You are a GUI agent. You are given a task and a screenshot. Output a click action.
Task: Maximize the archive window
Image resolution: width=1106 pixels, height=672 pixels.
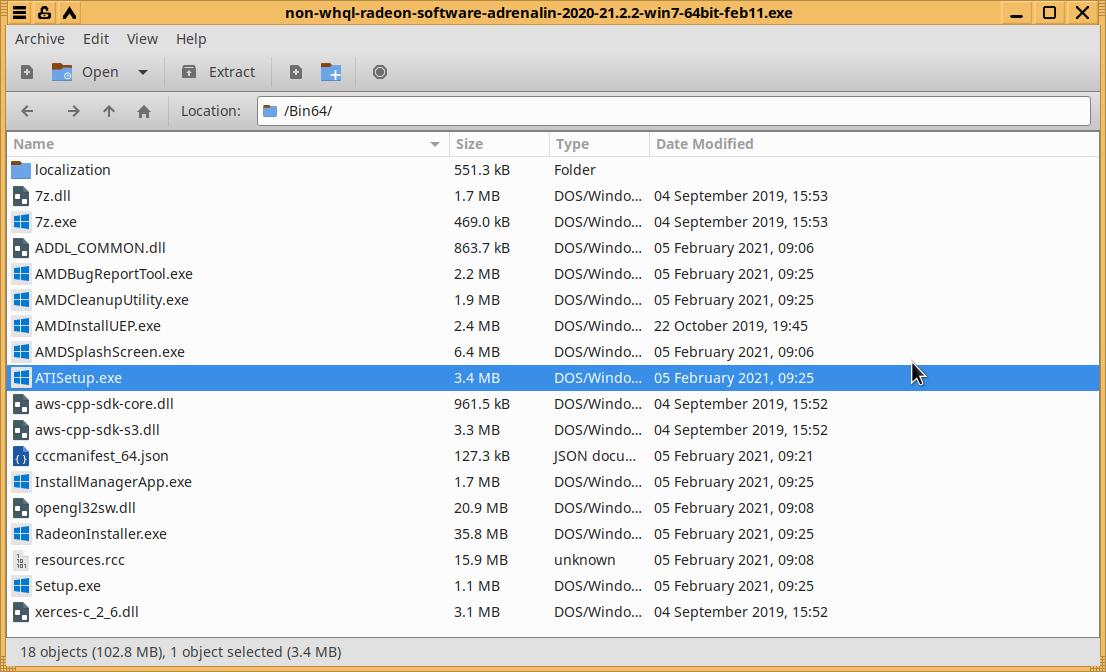(1050, 13)
